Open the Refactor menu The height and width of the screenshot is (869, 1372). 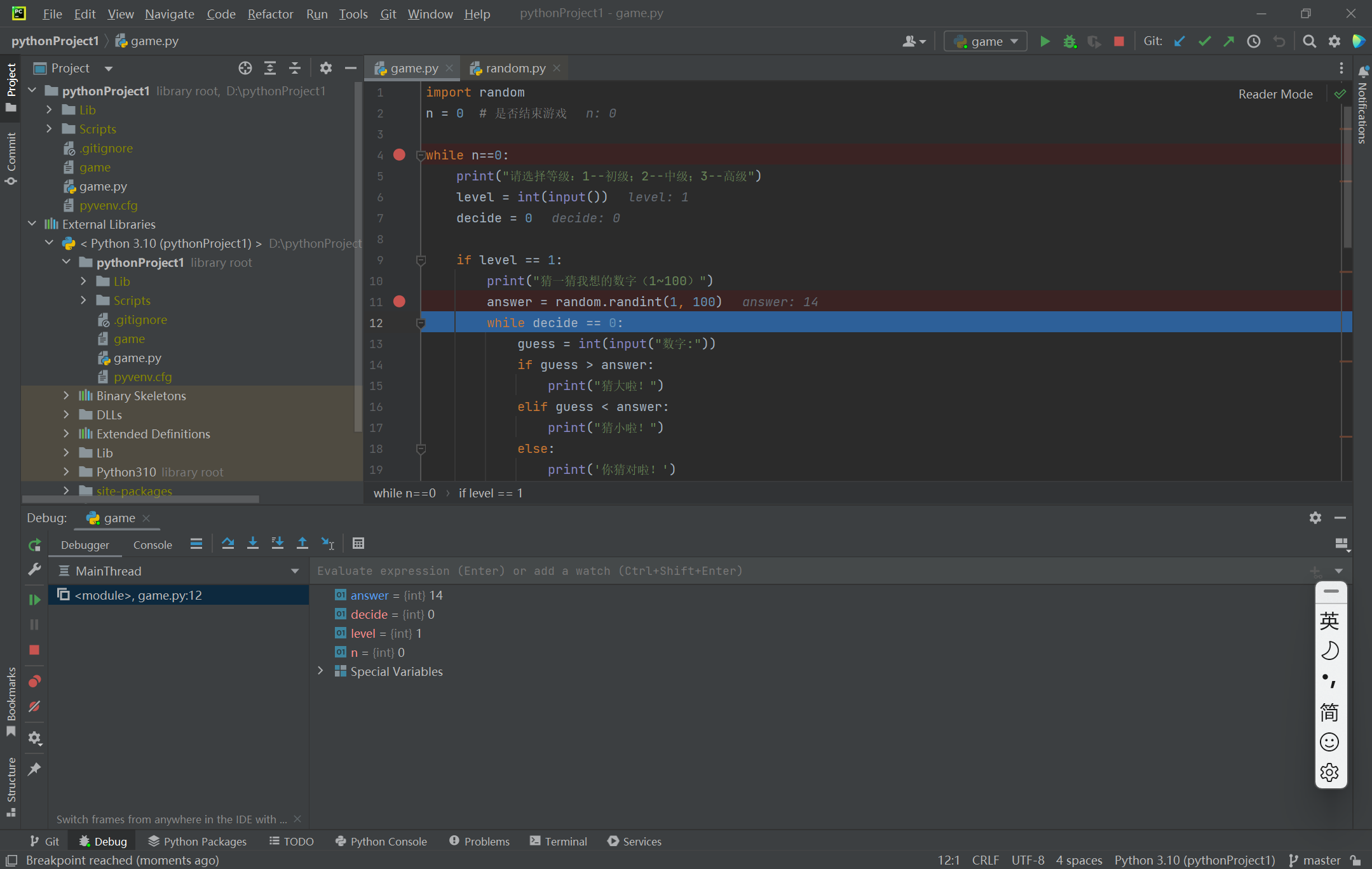tap(270, 13)
